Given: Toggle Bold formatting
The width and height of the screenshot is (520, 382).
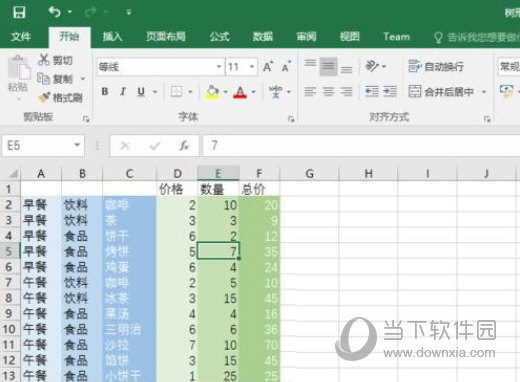Looking at the screenshot, I should click(x=105, y=91).
